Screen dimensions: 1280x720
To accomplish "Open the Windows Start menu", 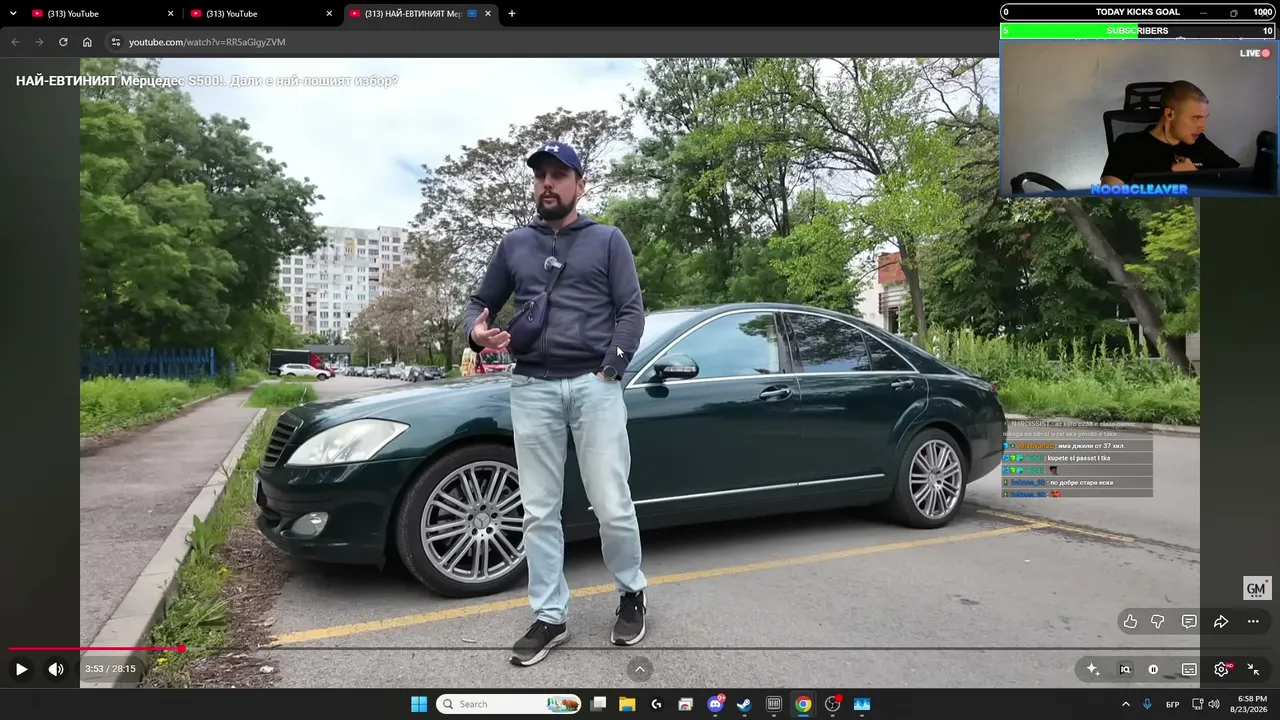I will 419,704.
